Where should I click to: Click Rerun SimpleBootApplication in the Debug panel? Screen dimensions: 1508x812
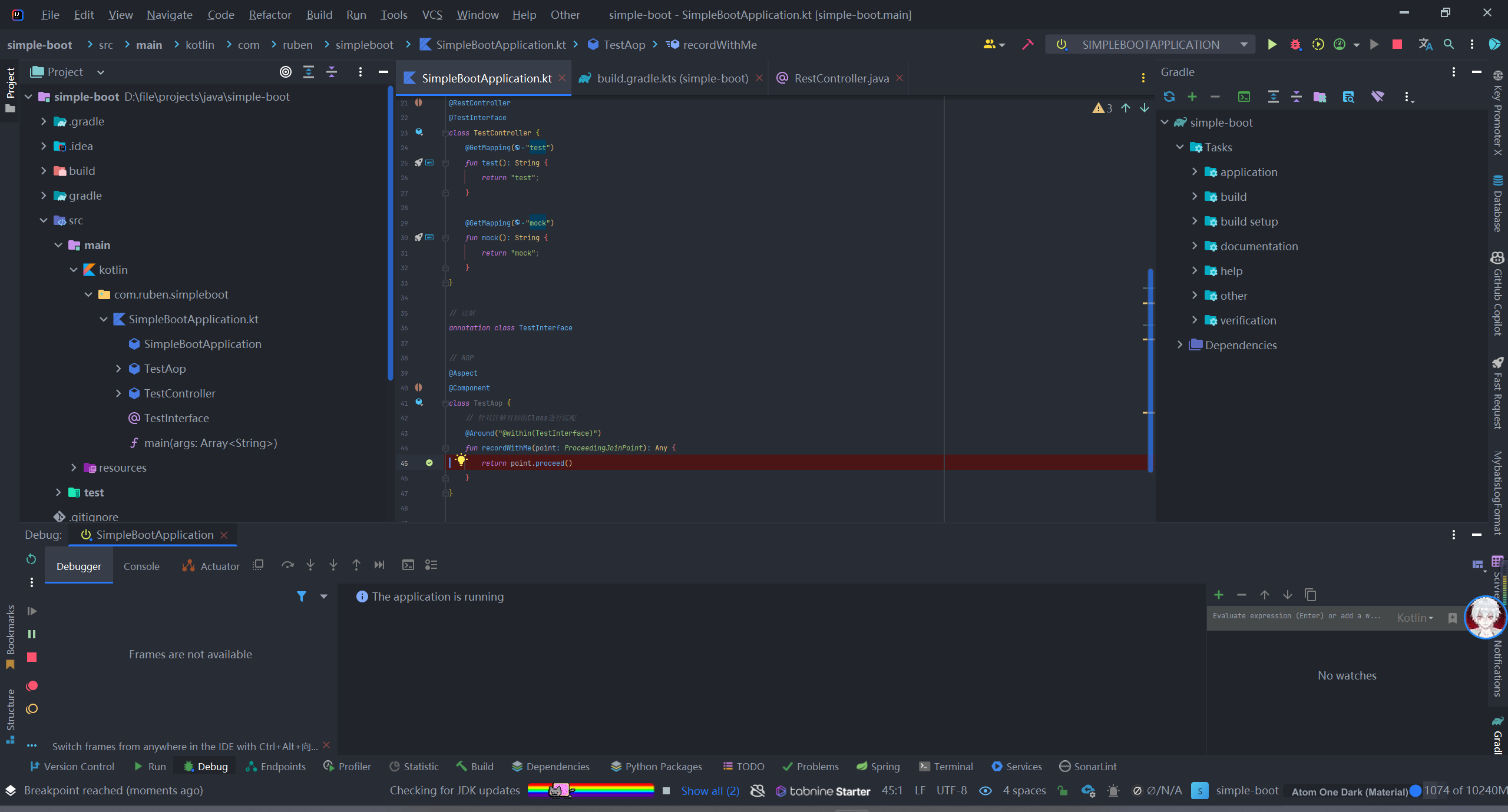31,559
